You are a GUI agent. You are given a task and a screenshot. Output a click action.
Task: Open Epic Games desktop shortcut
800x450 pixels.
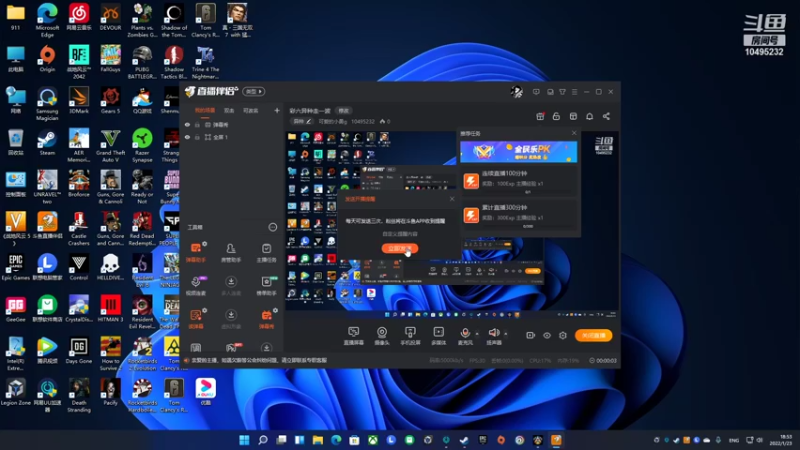[15, 267]
